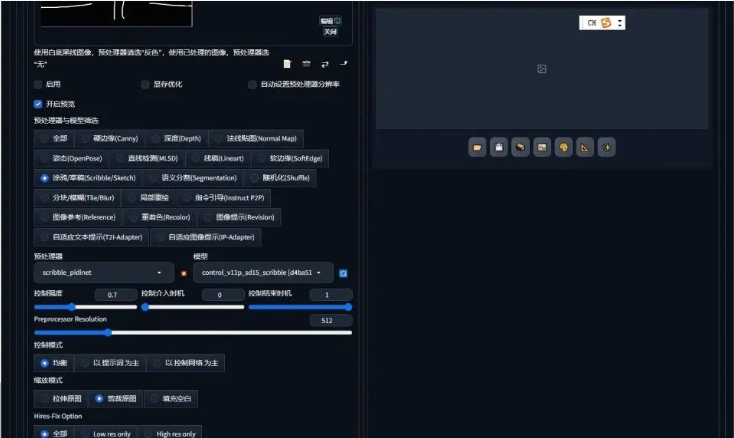Select the Revision filter option

pyautogui.click(x=239, y=217)
